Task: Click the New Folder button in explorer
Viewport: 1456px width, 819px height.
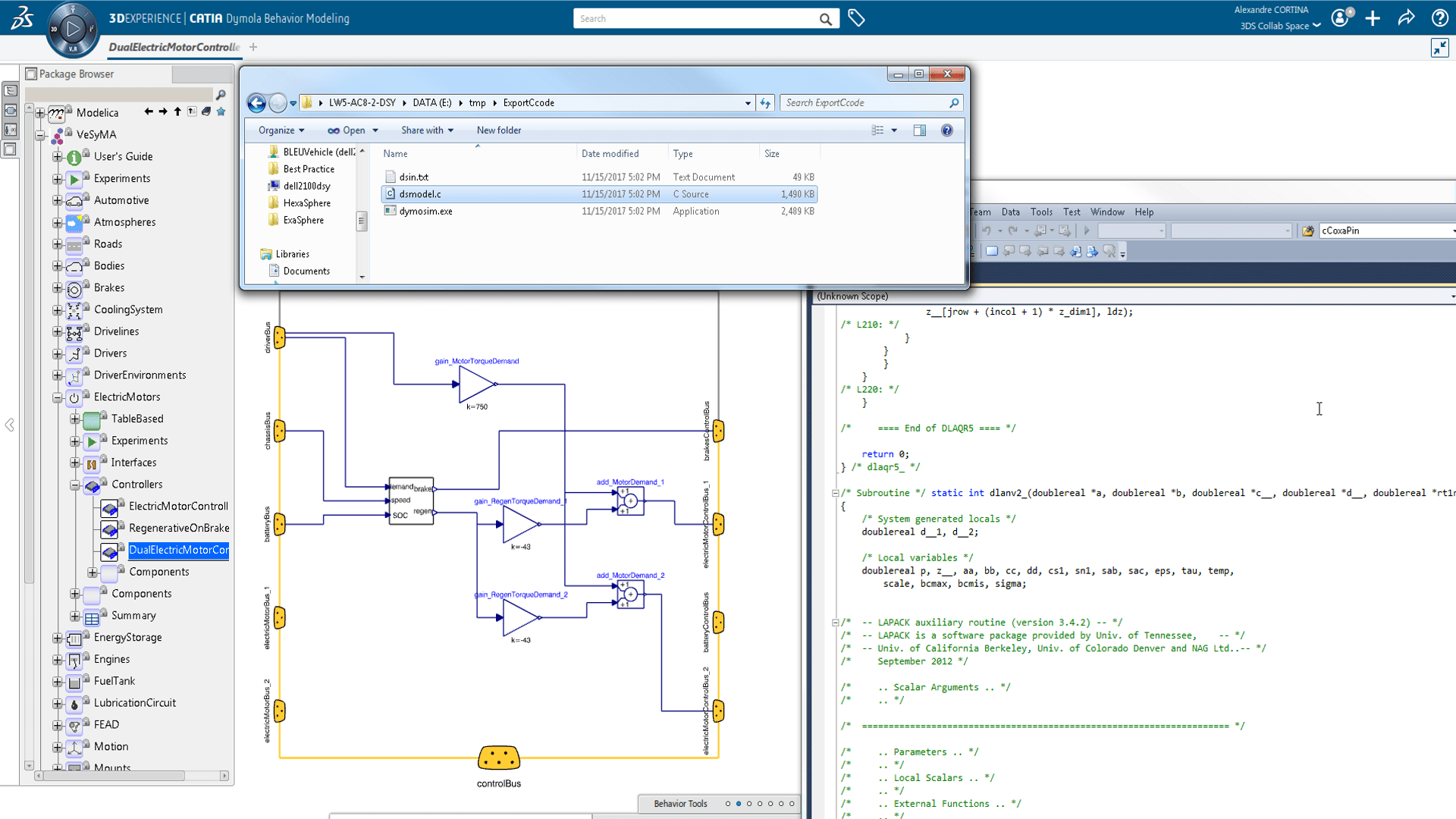Action: tap(498, 129)
